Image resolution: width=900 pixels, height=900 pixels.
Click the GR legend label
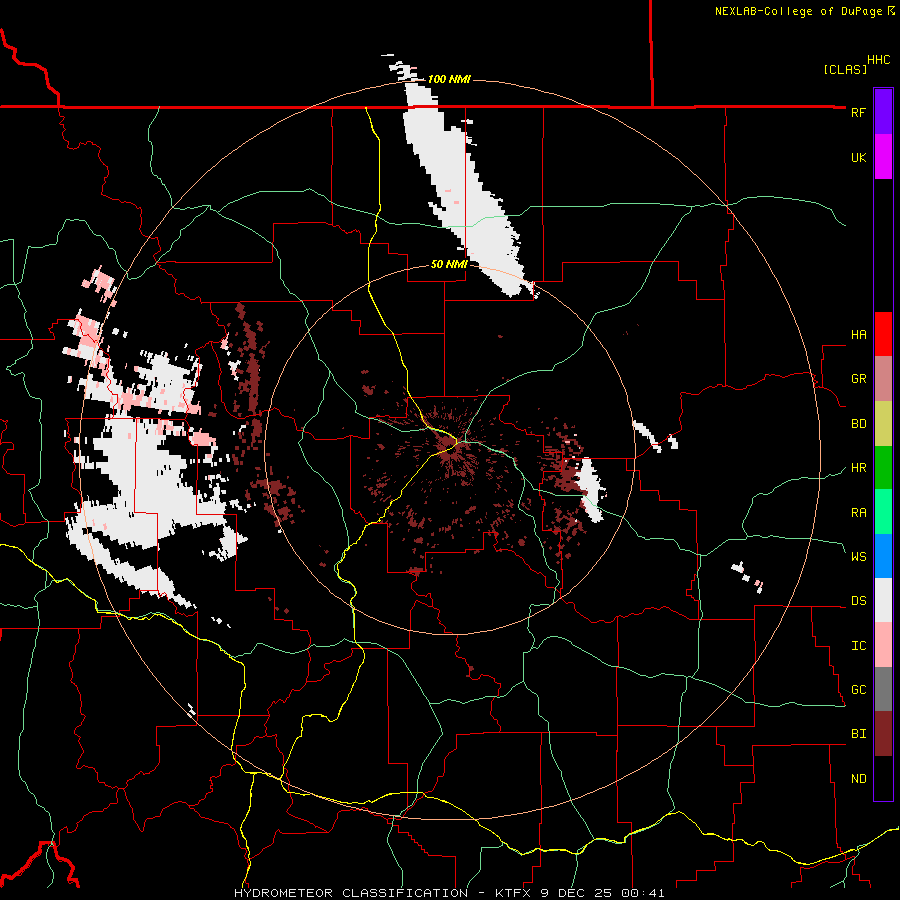(x=858, y=379)
